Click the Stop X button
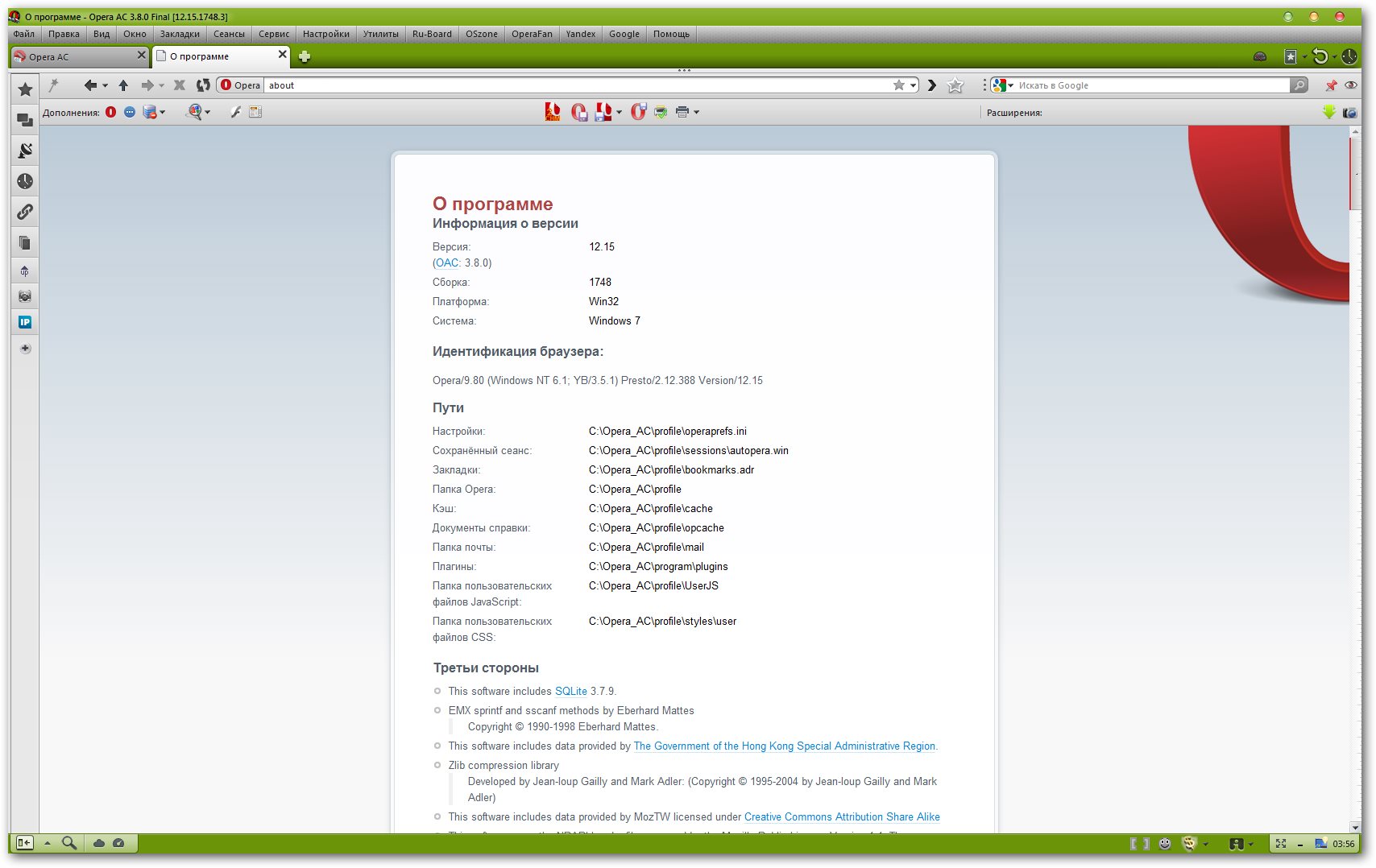 click(180, 85)
